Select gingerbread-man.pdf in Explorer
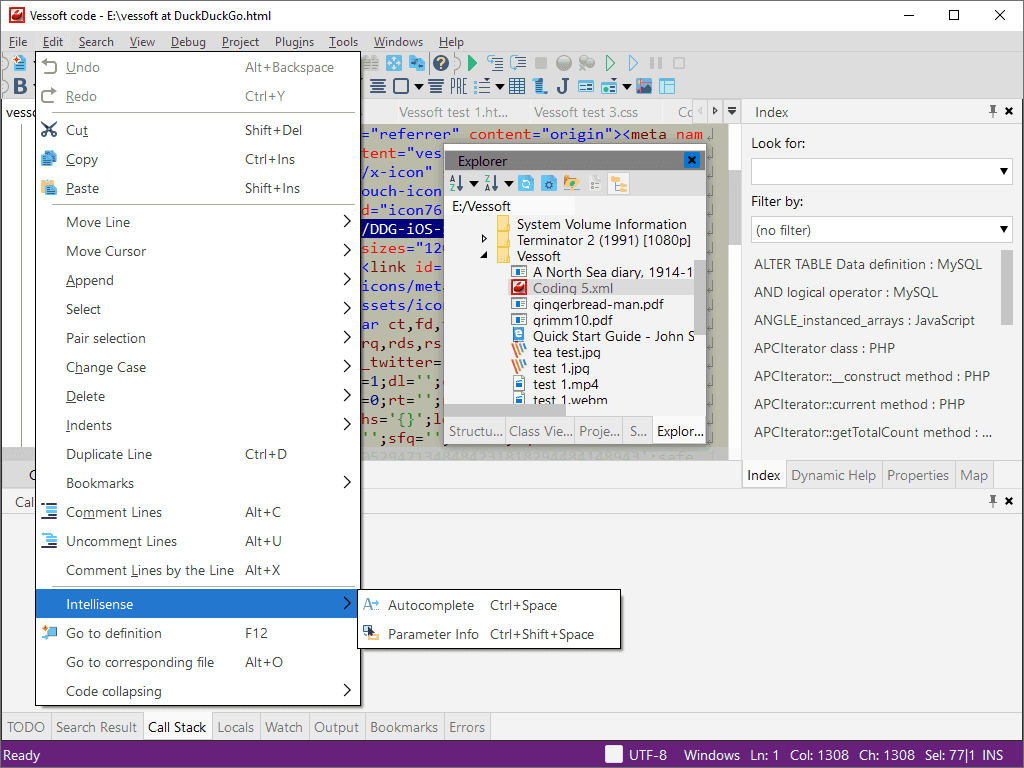Image resolution: width=1024 pixels, height=768 pixels. pyautogui.click(x=598, y=304)
